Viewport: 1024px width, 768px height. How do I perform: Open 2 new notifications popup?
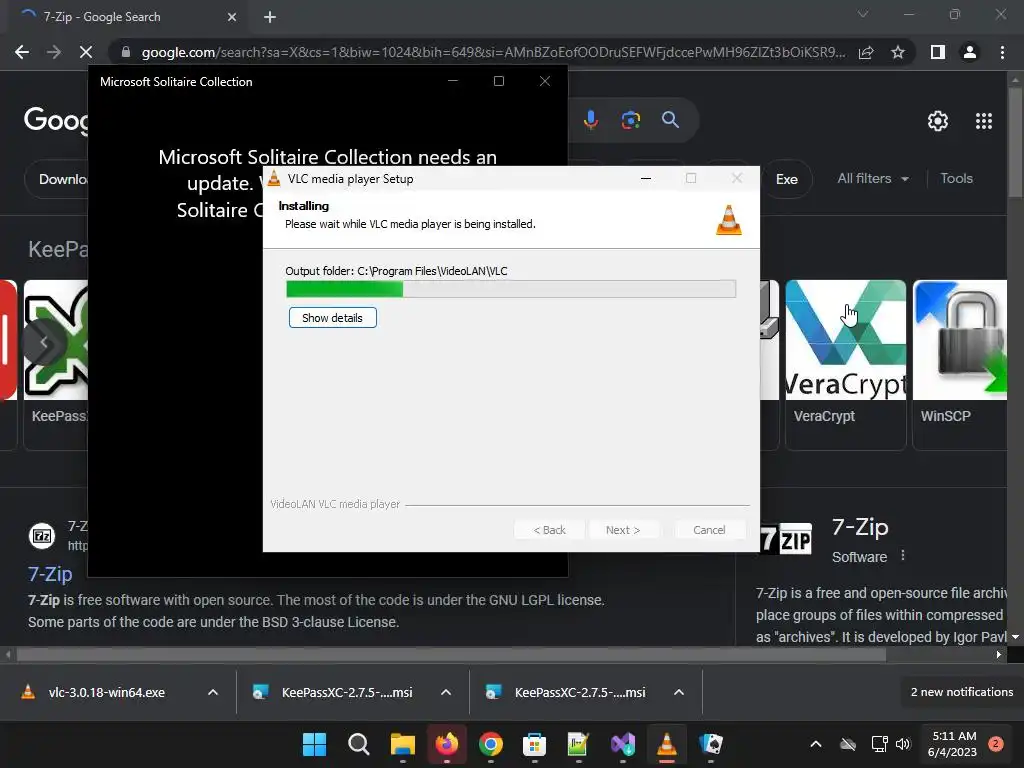point(961,692)
